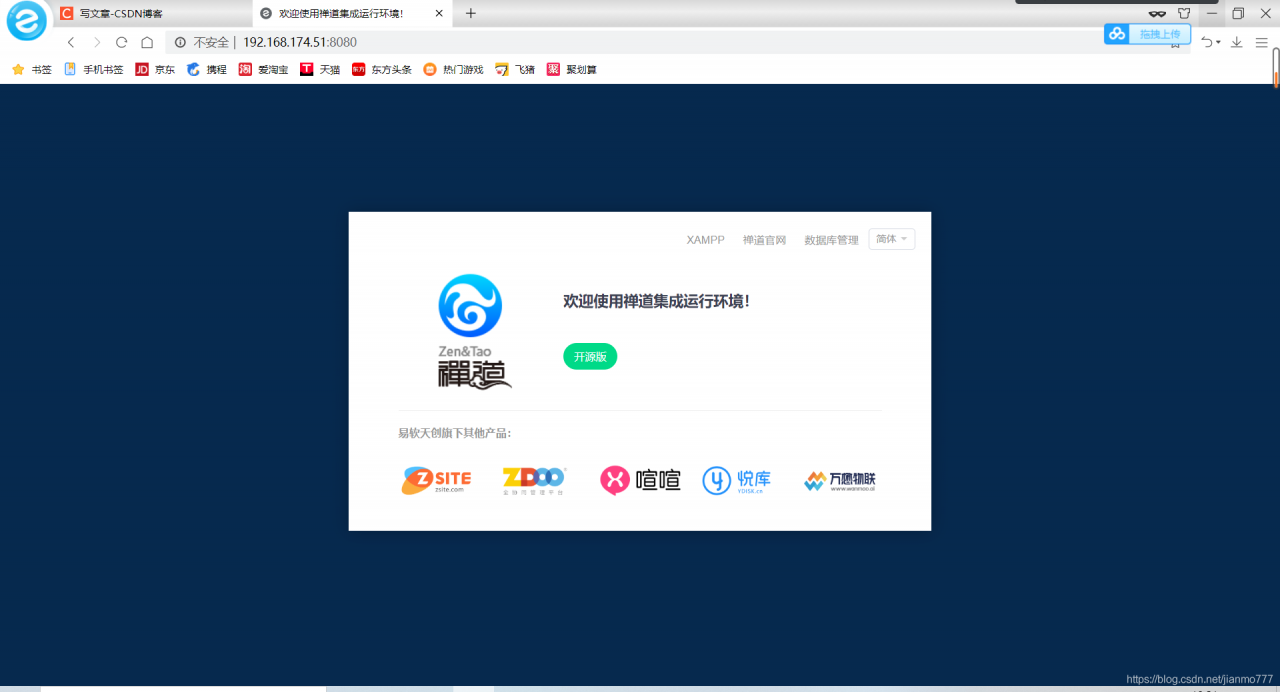This screenshot has height=692, width=1280.
Task: Switch to the 写文章-CSDN博客 tab
Action: pos(150,14)
